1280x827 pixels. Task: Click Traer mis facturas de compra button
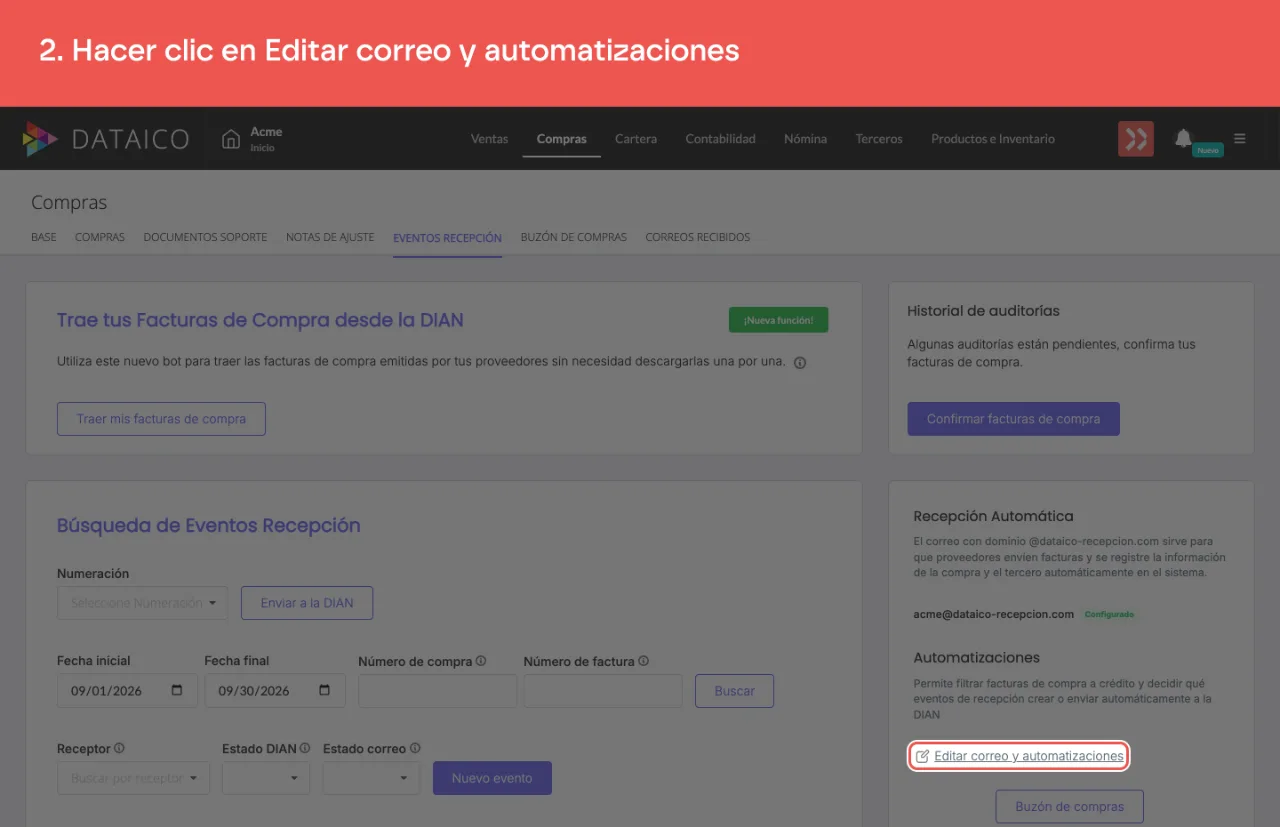(161, 419)
